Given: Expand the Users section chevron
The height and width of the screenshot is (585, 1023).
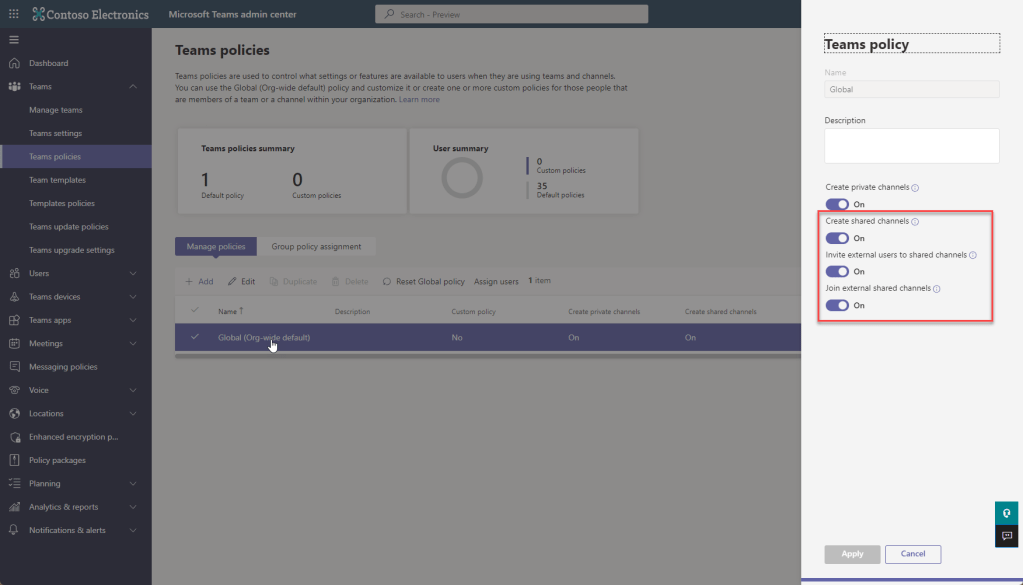Looking at the screenshot, I should 134,273.
